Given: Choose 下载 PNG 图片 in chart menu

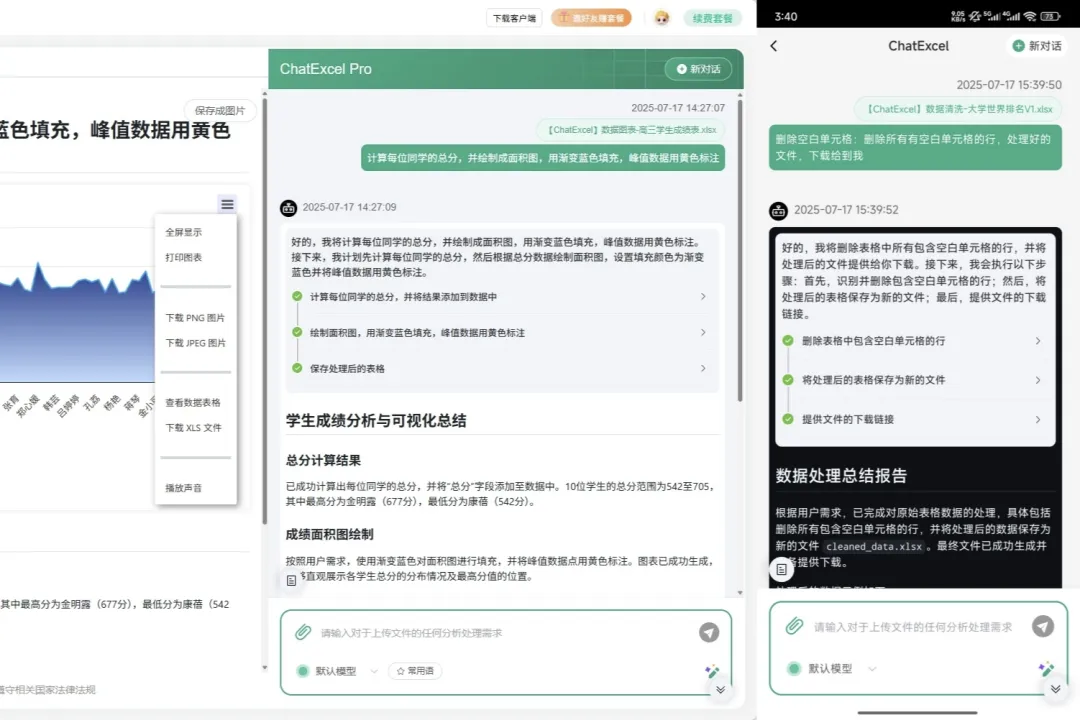Looking at the screenshot, I should [195, 318].
